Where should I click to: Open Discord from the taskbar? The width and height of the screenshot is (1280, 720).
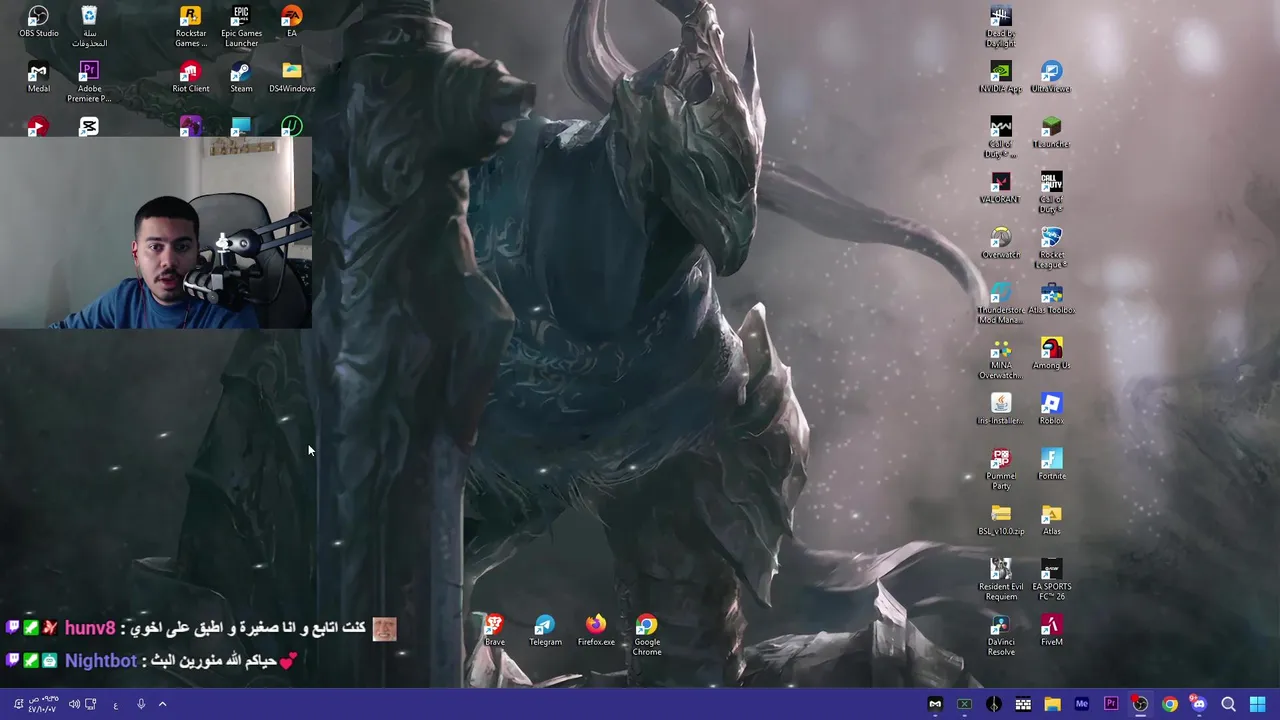1199,704
